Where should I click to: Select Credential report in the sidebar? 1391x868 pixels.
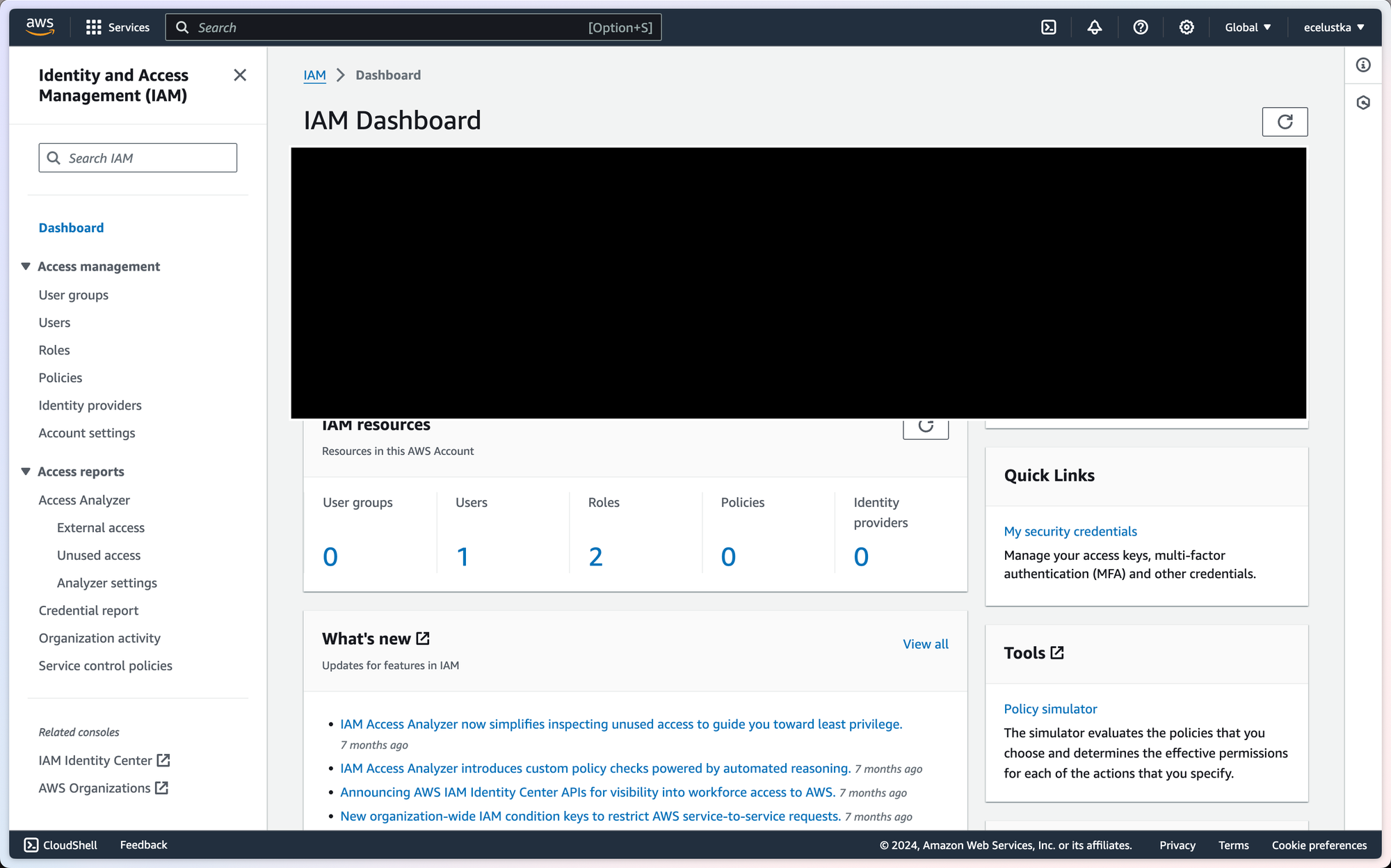88,610
